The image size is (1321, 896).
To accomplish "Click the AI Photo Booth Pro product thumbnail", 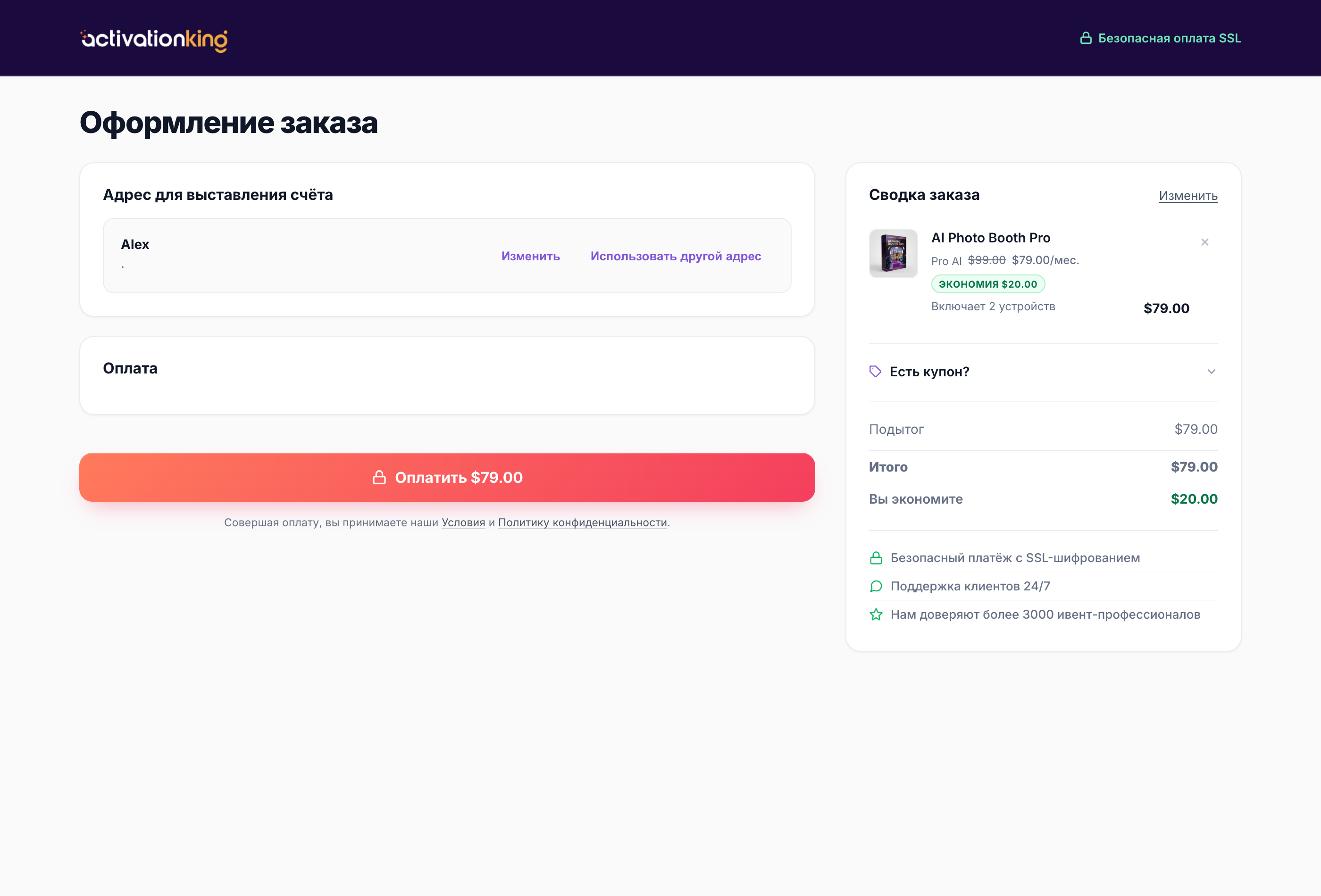I will tap(893, 253).
